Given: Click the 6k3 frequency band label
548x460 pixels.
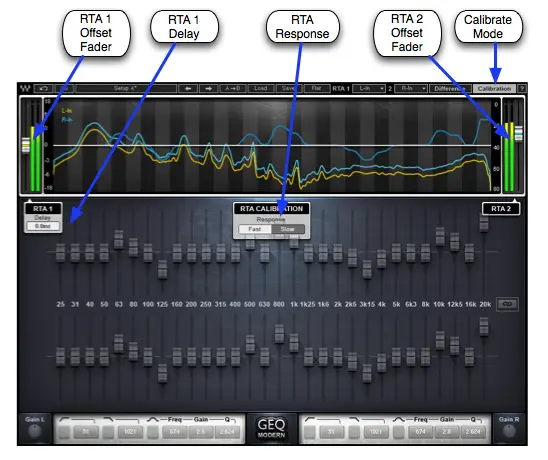Looking at the screenshot, I should (411, 304).
